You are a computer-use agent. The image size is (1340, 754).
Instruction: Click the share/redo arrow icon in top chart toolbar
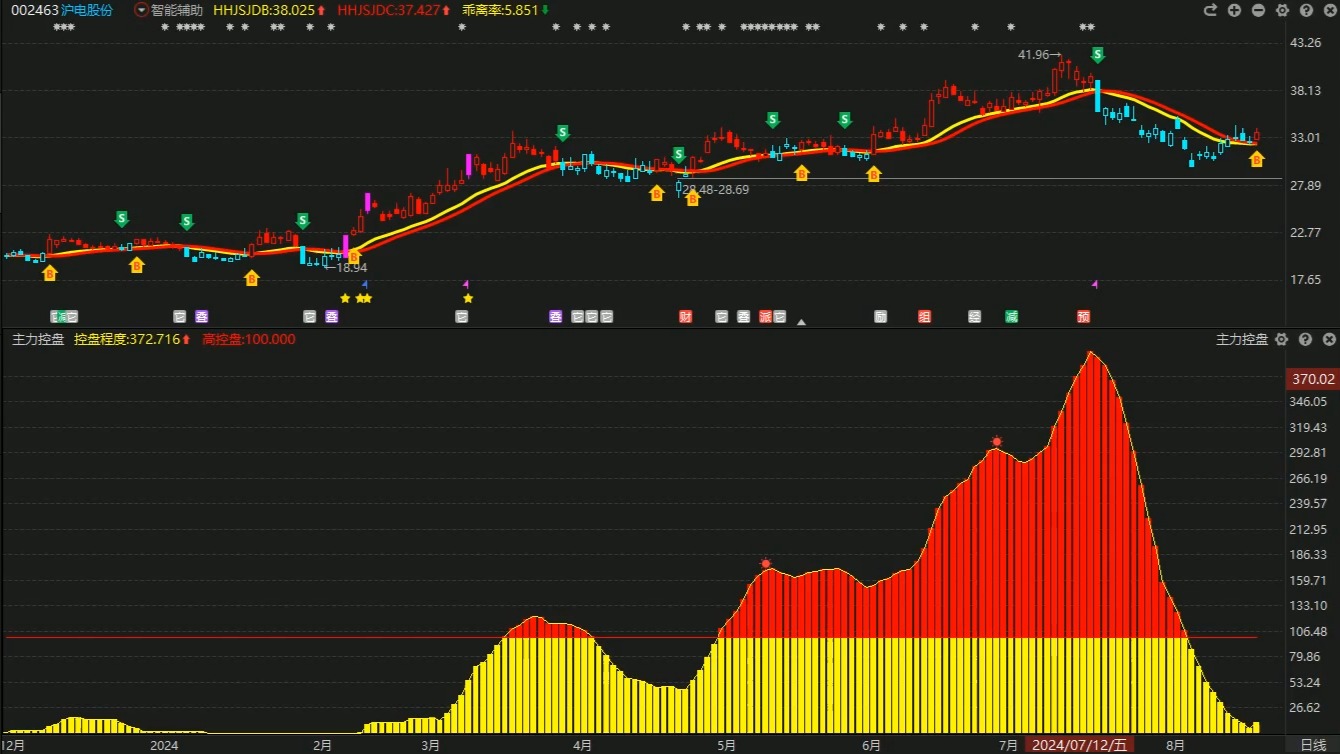click(1210, 10)
